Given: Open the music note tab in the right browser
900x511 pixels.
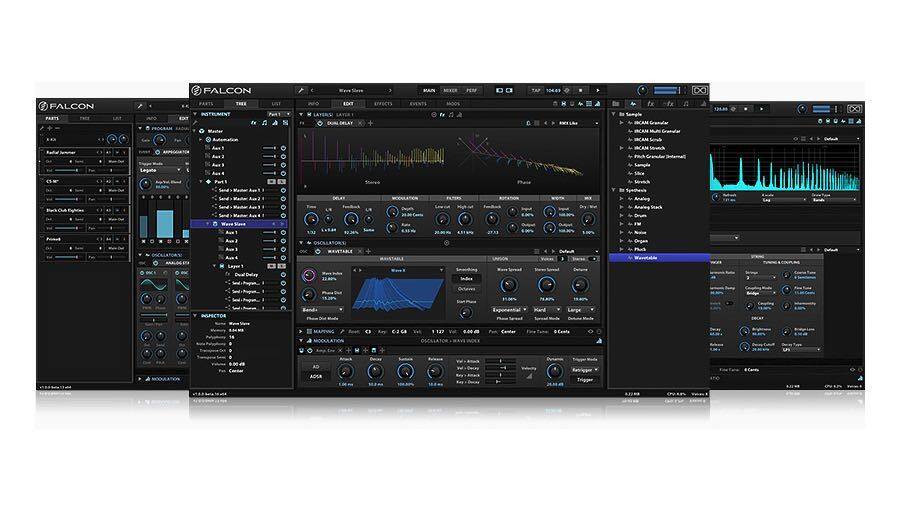Looking at the screenshot, I should (x=686, y=104).
